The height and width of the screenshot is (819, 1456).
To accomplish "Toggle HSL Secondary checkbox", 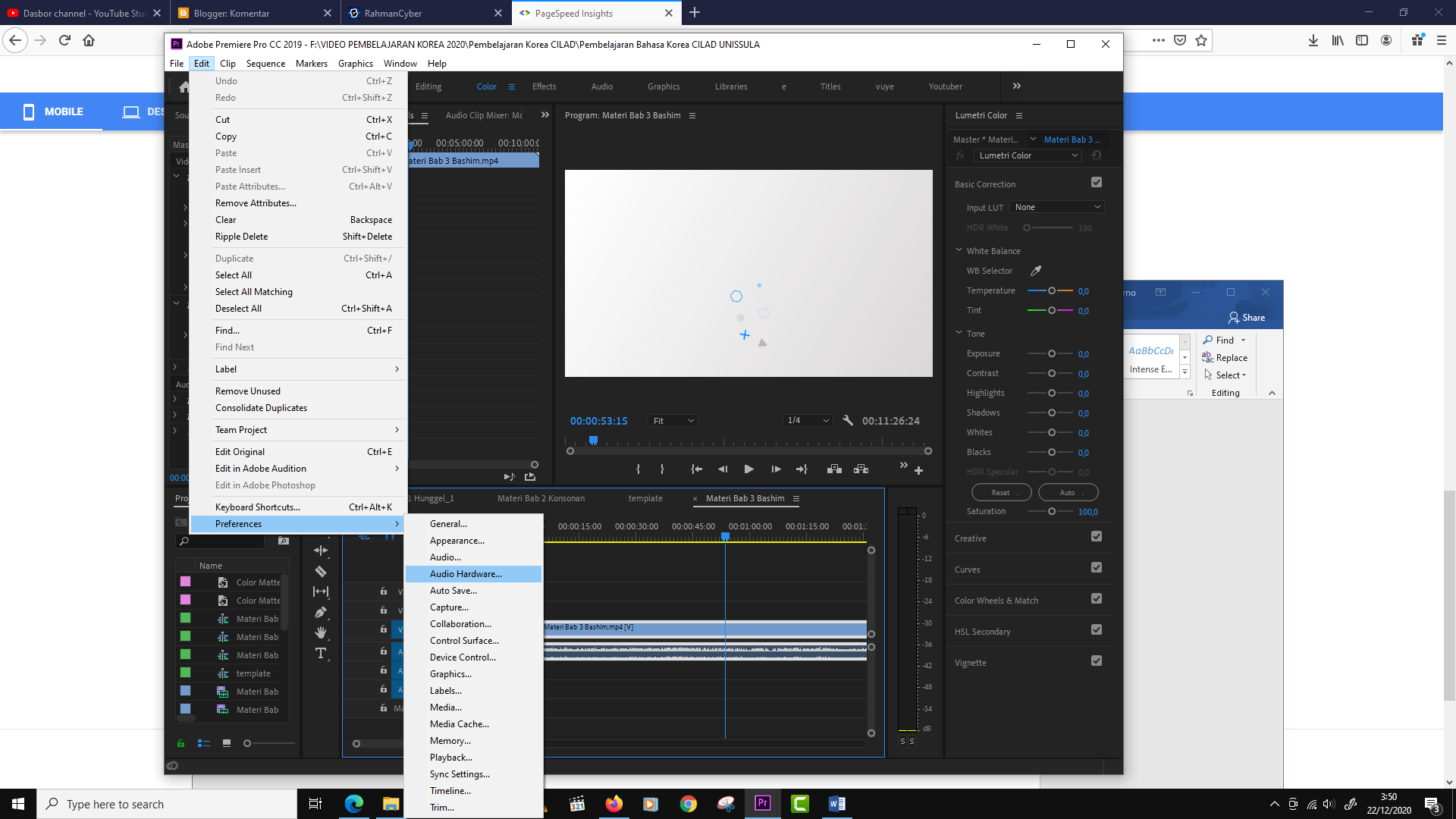I will (x=1097, y=630).
